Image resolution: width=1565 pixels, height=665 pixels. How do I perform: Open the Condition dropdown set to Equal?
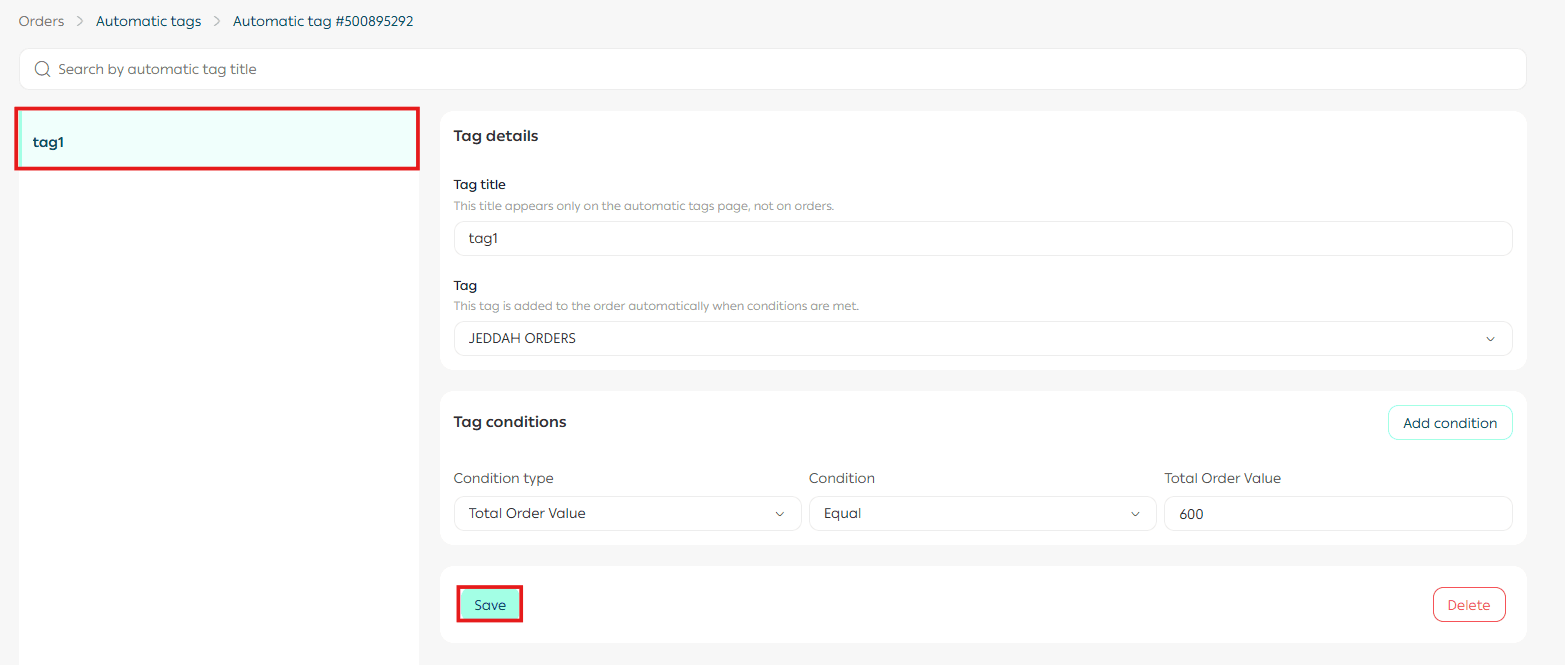point(981,514)
